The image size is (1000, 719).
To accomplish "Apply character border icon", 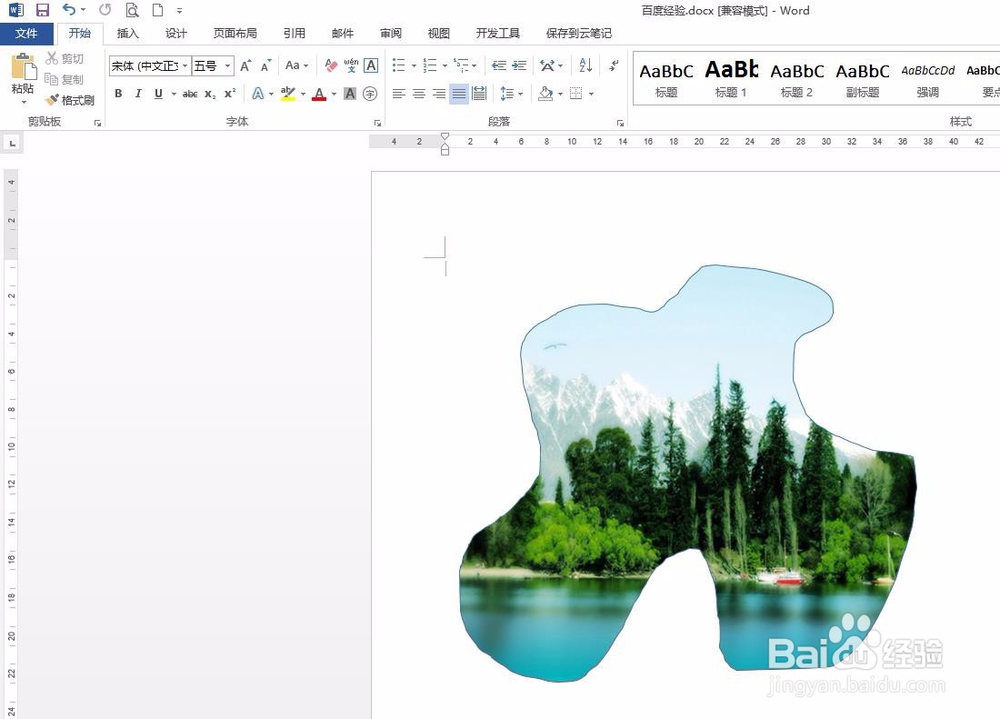I will (371, 65).
